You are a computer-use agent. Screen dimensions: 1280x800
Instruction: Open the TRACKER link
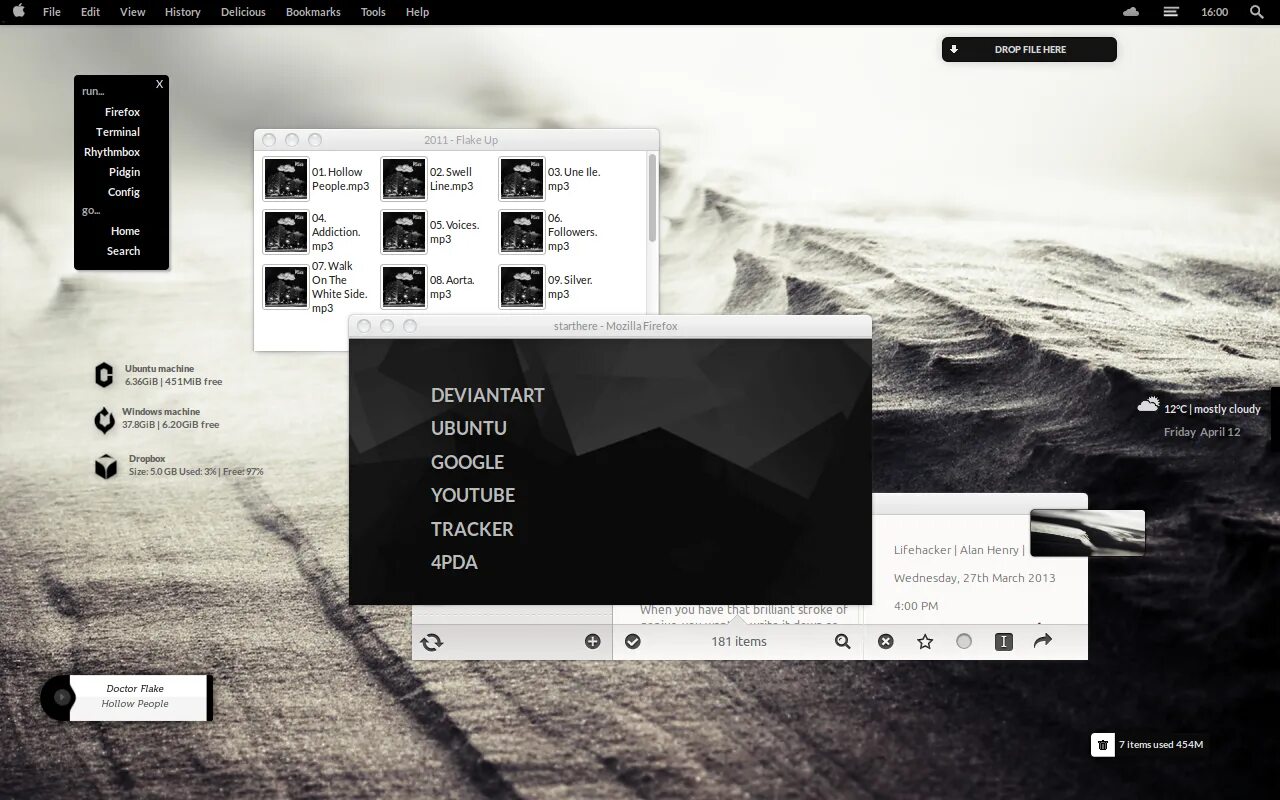472,529
